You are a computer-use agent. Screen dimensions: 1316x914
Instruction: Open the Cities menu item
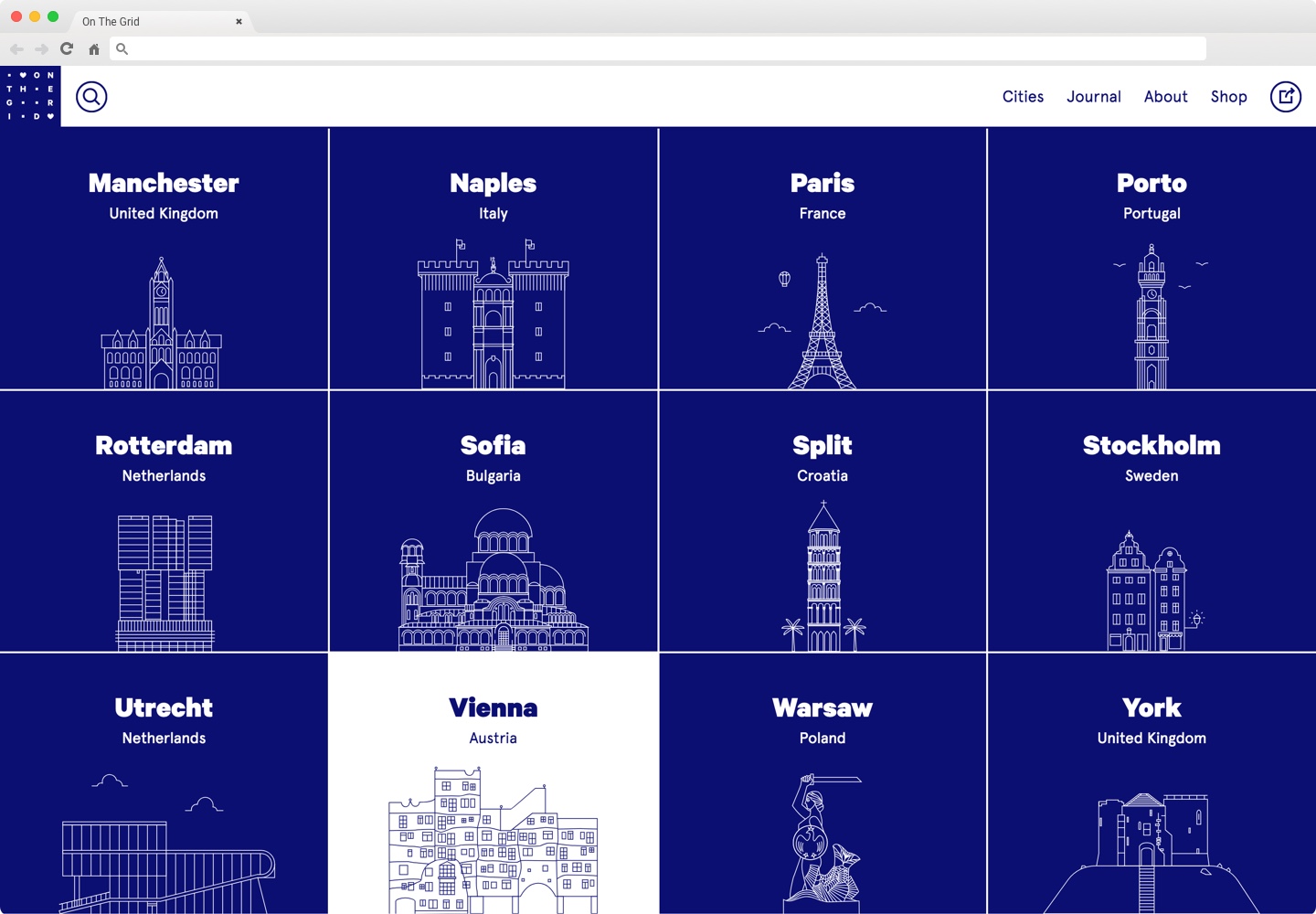point(1023,97)
